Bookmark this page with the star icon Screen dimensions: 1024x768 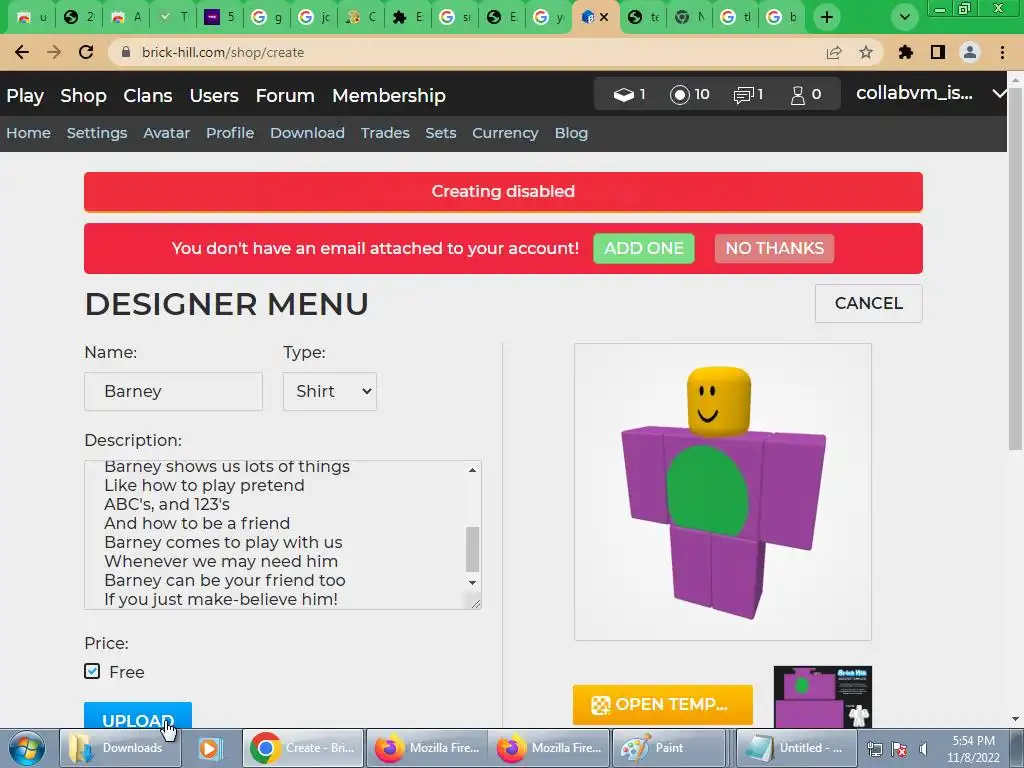click(x=866, y=52)
